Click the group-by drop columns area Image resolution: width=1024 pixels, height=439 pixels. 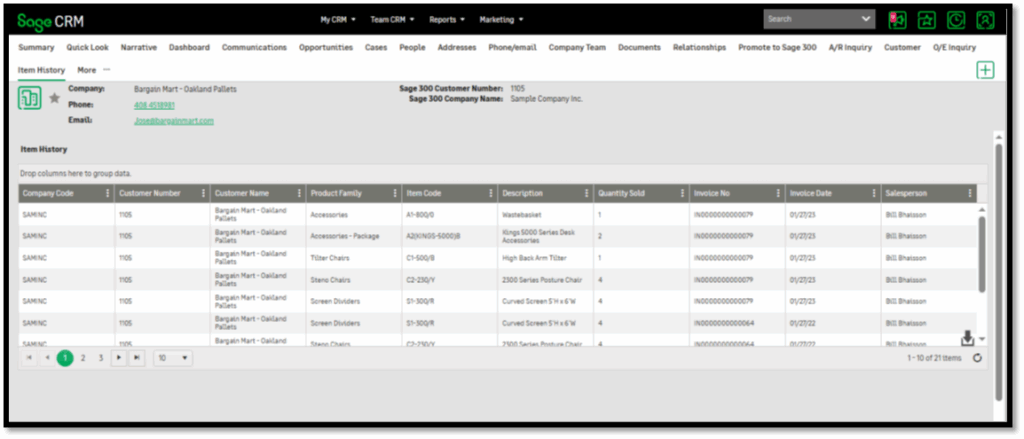click(x=503, y=174)
